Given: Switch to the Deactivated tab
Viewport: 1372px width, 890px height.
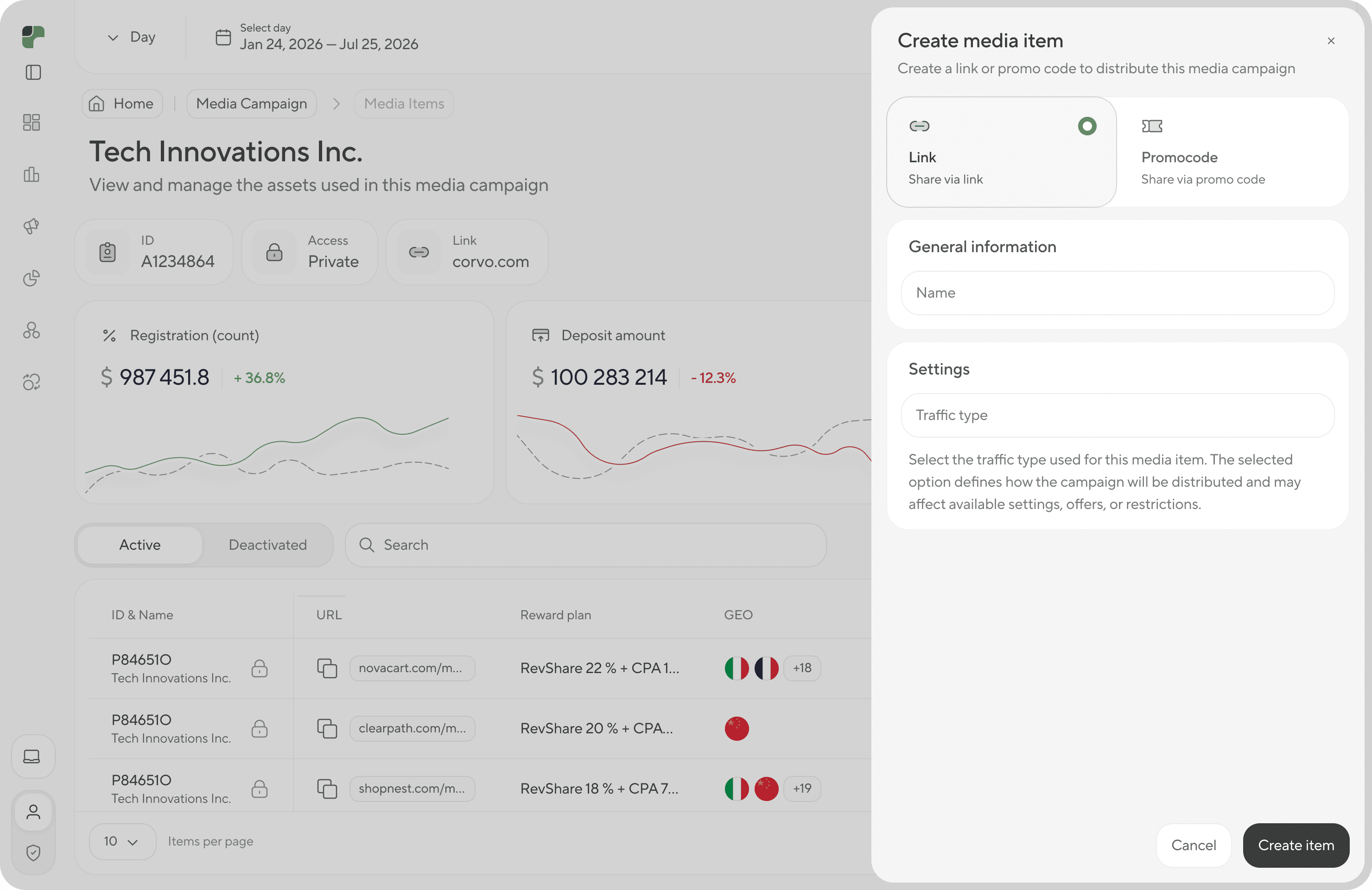Looking at the screenshot, I should click(267, 545).
